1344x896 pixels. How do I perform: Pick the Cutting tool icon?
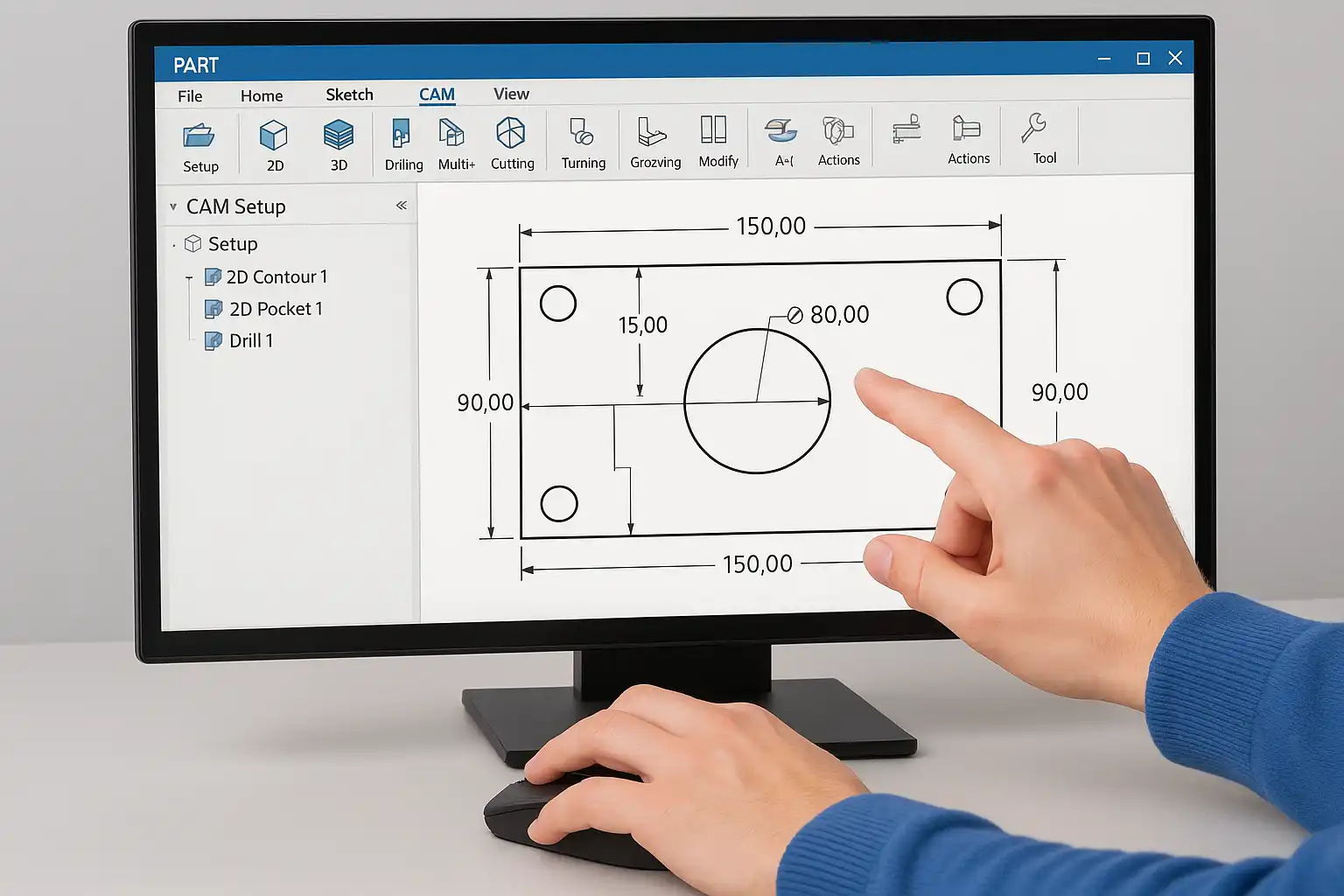pyautogui.click(x=511, y=133)
